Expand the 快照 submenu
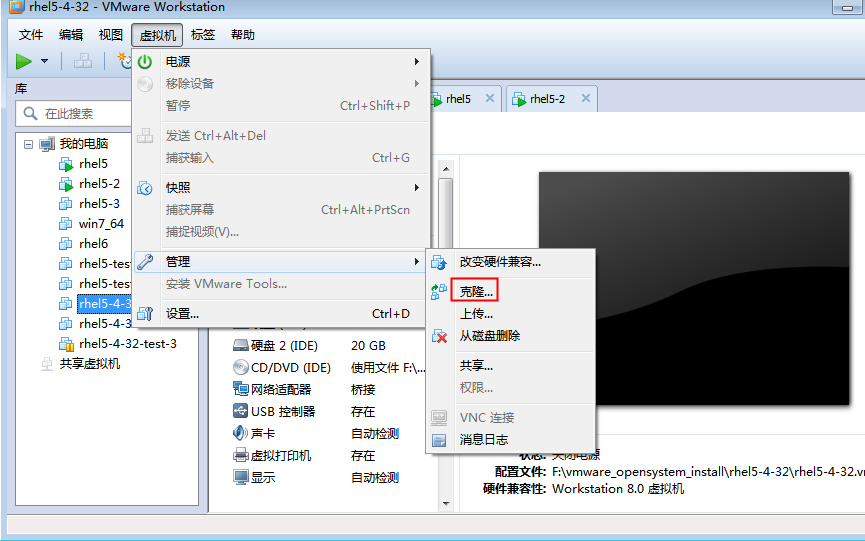 pos(281,188)
